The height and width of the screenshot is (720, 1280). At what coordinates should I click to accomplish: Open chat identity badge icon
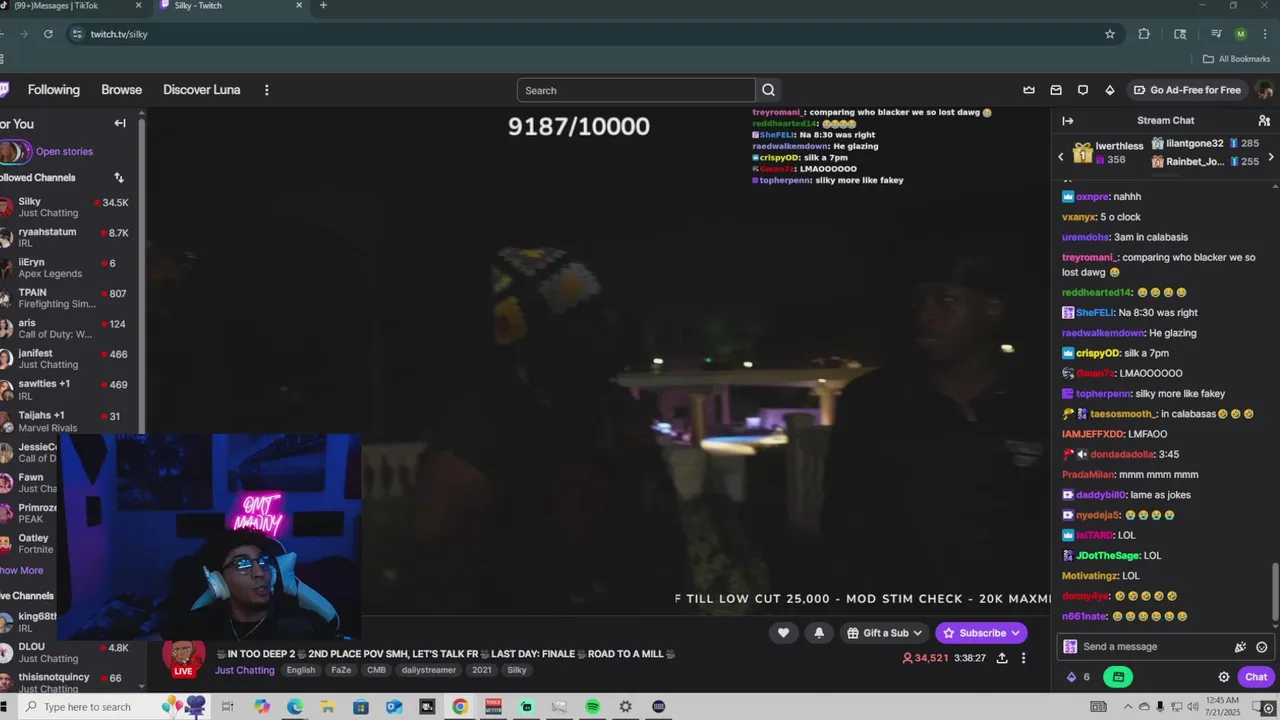1070,647
